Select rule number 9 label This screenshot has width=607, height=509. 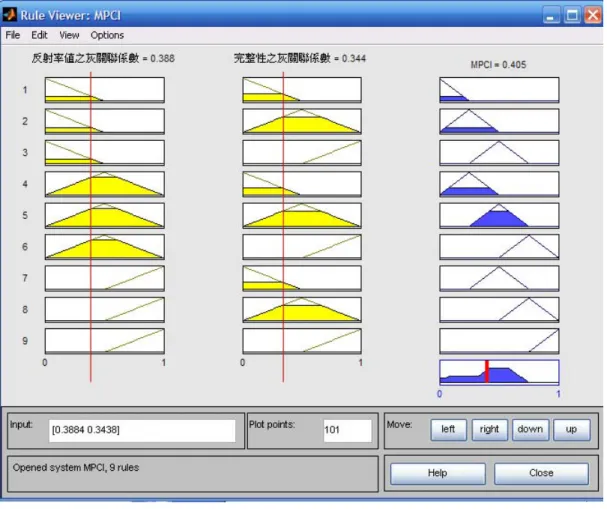click(25, 341)
